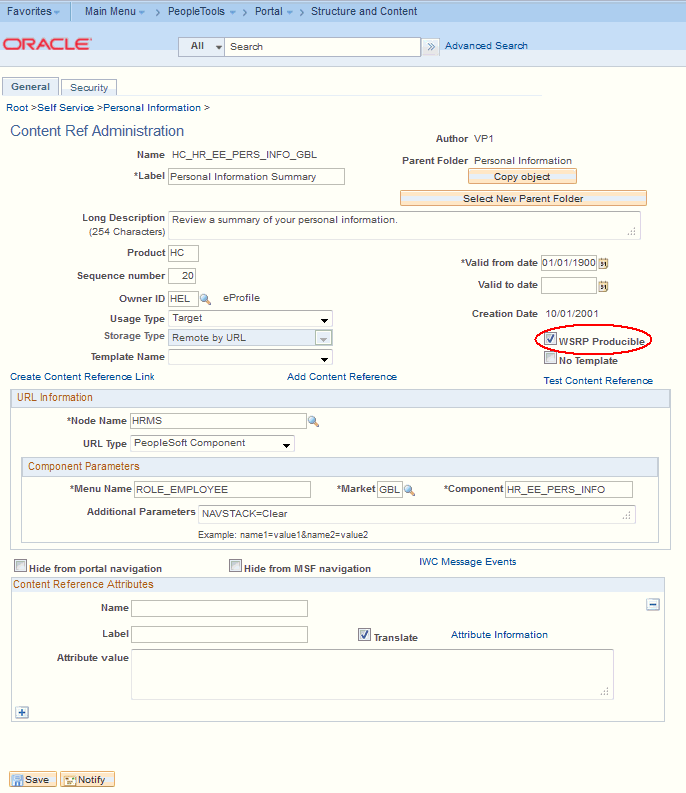The height and width of the screenshot is (793, 686).
Task: Click Select New Parent Folder button
Action: tap(523, 198)
